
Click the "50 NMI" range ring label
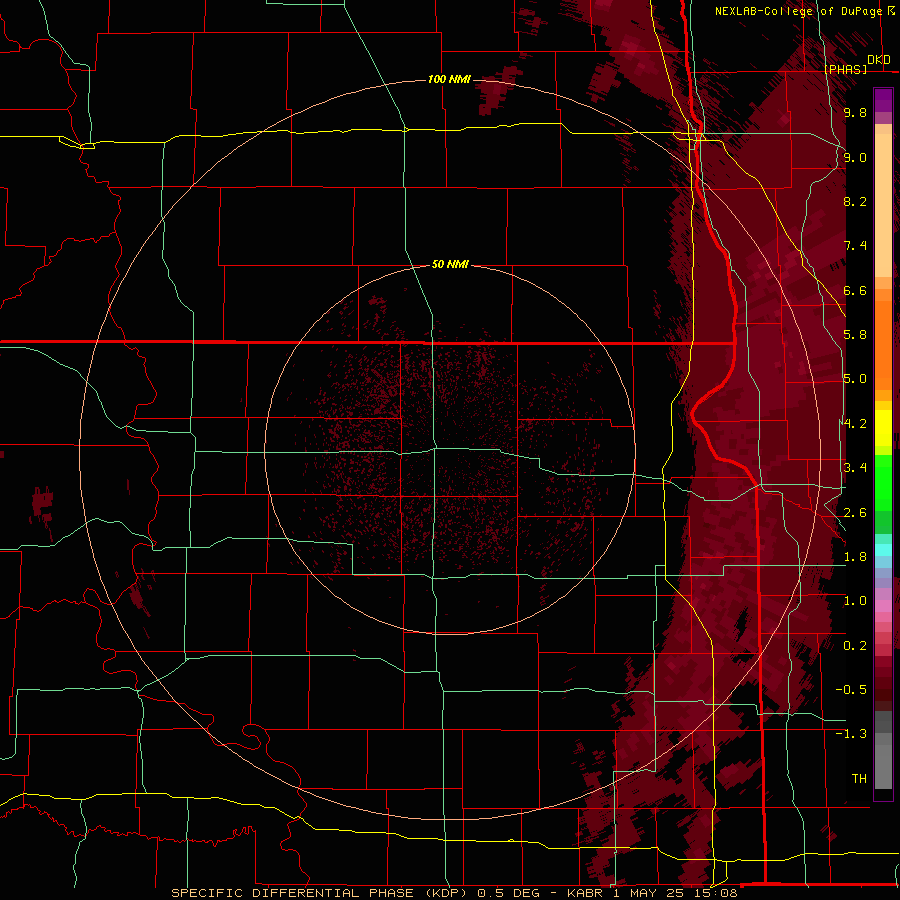coord(450,264)
